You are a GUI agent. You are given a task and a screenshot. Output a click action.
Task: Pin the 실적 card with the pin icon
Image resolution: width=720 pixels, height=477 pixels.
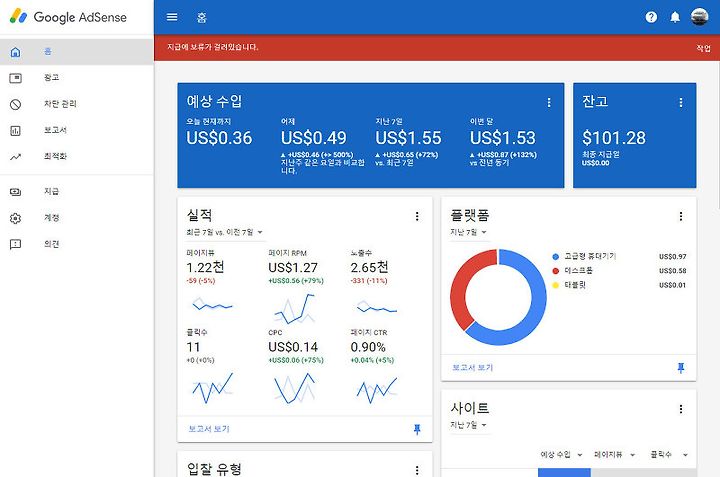[417, 429]
